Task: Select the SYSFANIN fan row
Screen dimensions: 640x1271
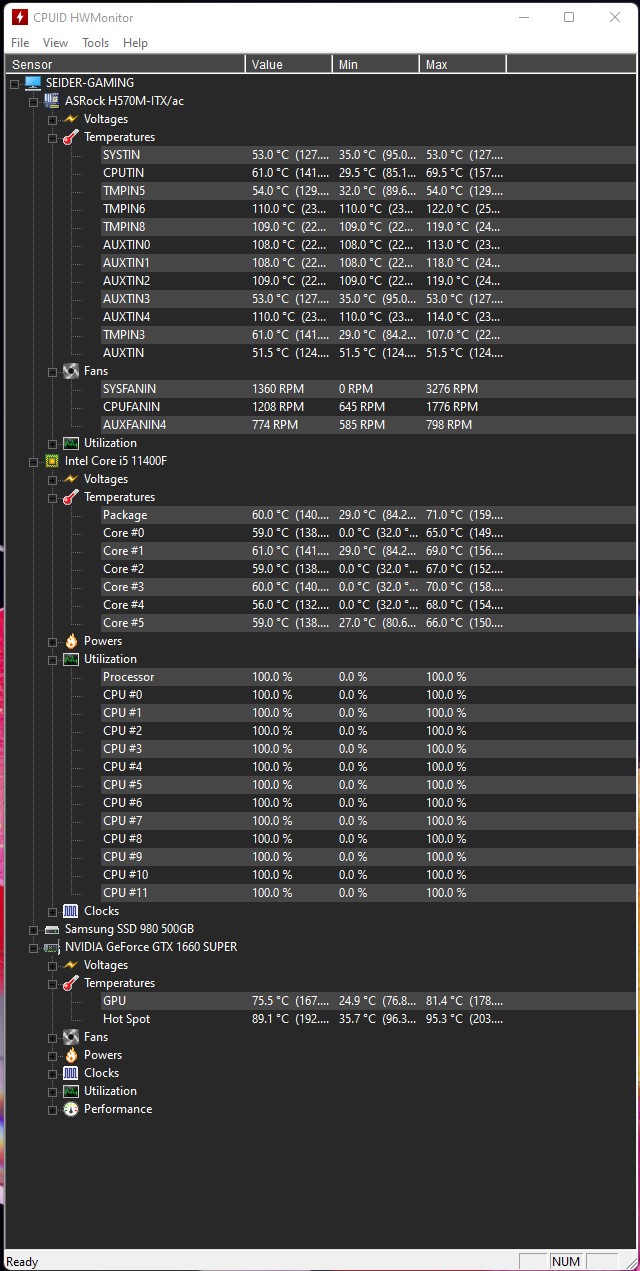Action: click(368, 389)
